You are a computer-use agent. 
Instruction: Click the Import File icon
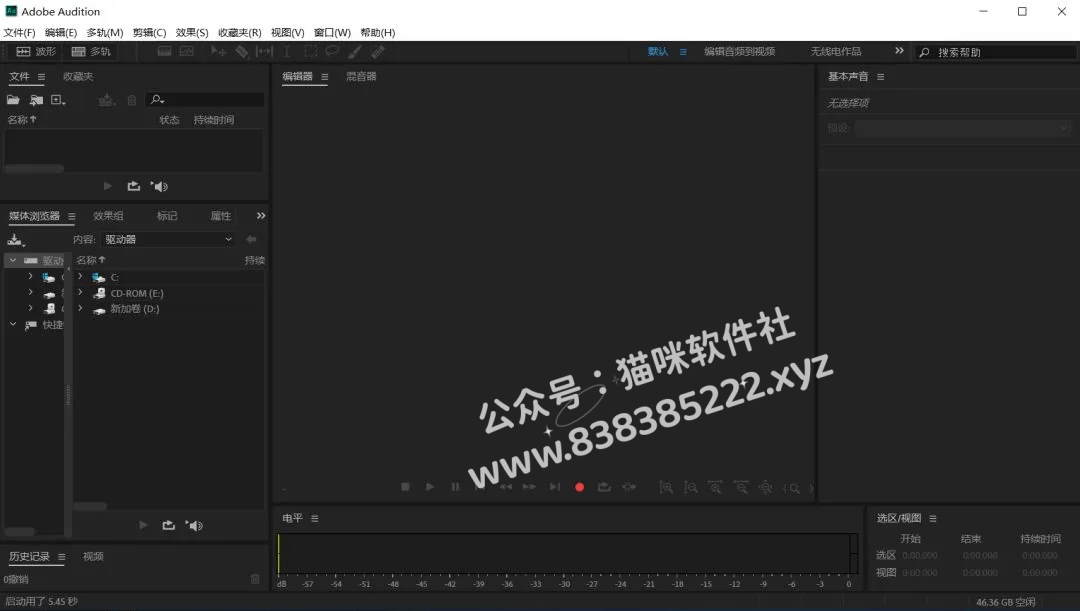36,100
